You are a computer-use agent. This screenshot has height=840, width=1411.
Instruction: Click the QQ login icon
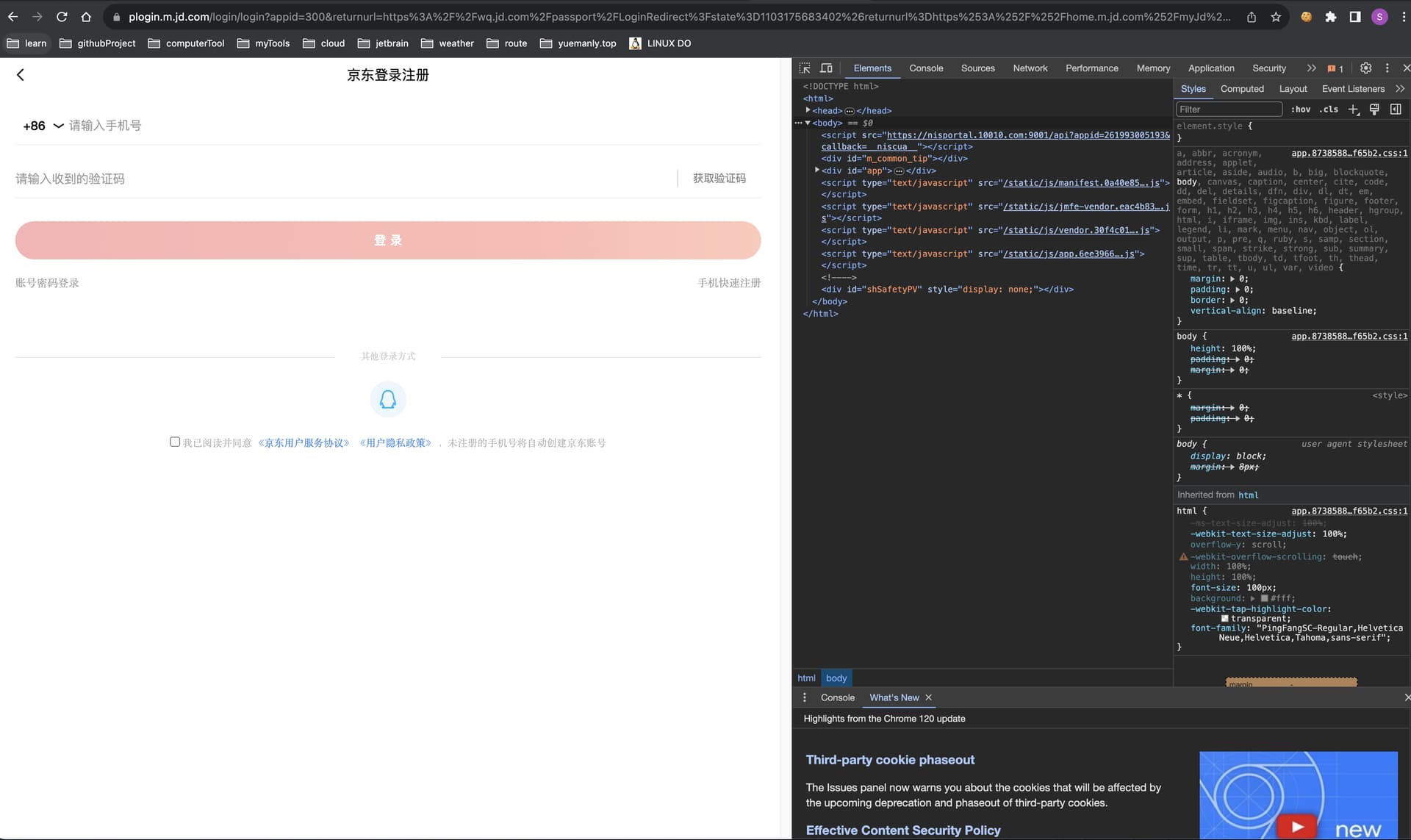(388, 399)
